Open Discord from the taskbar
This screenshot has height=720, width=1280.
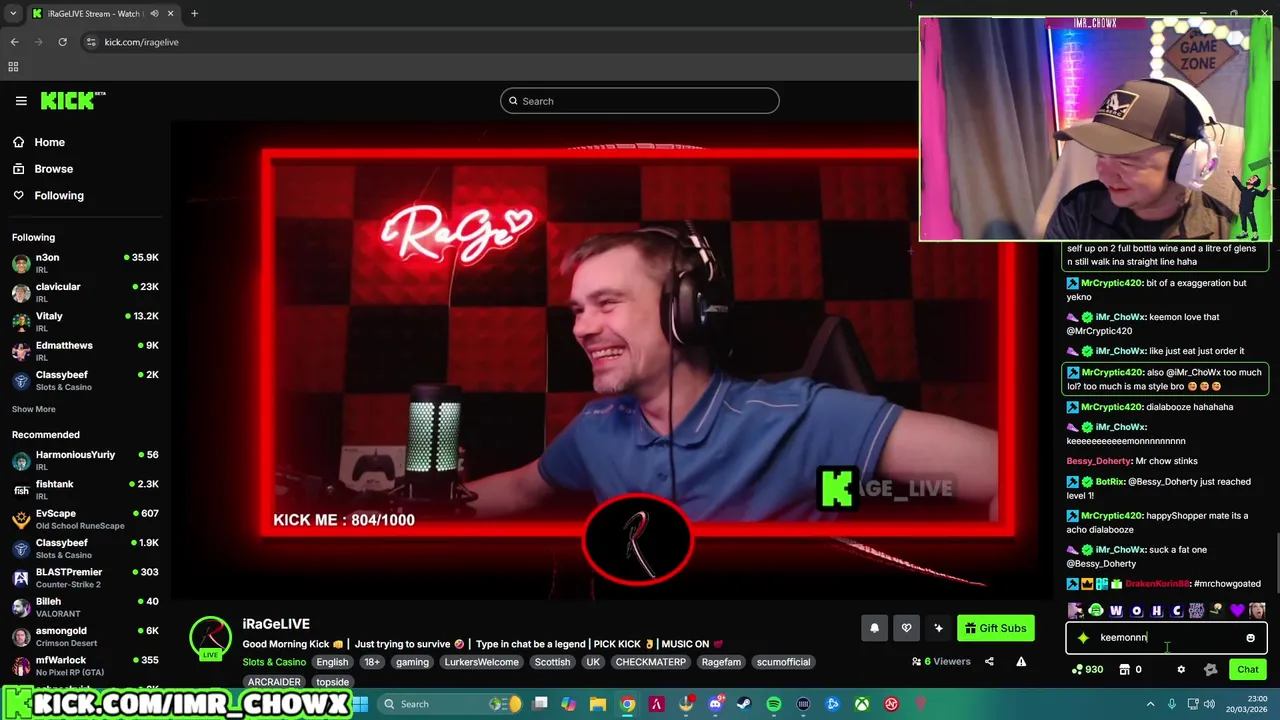(715, 704)
